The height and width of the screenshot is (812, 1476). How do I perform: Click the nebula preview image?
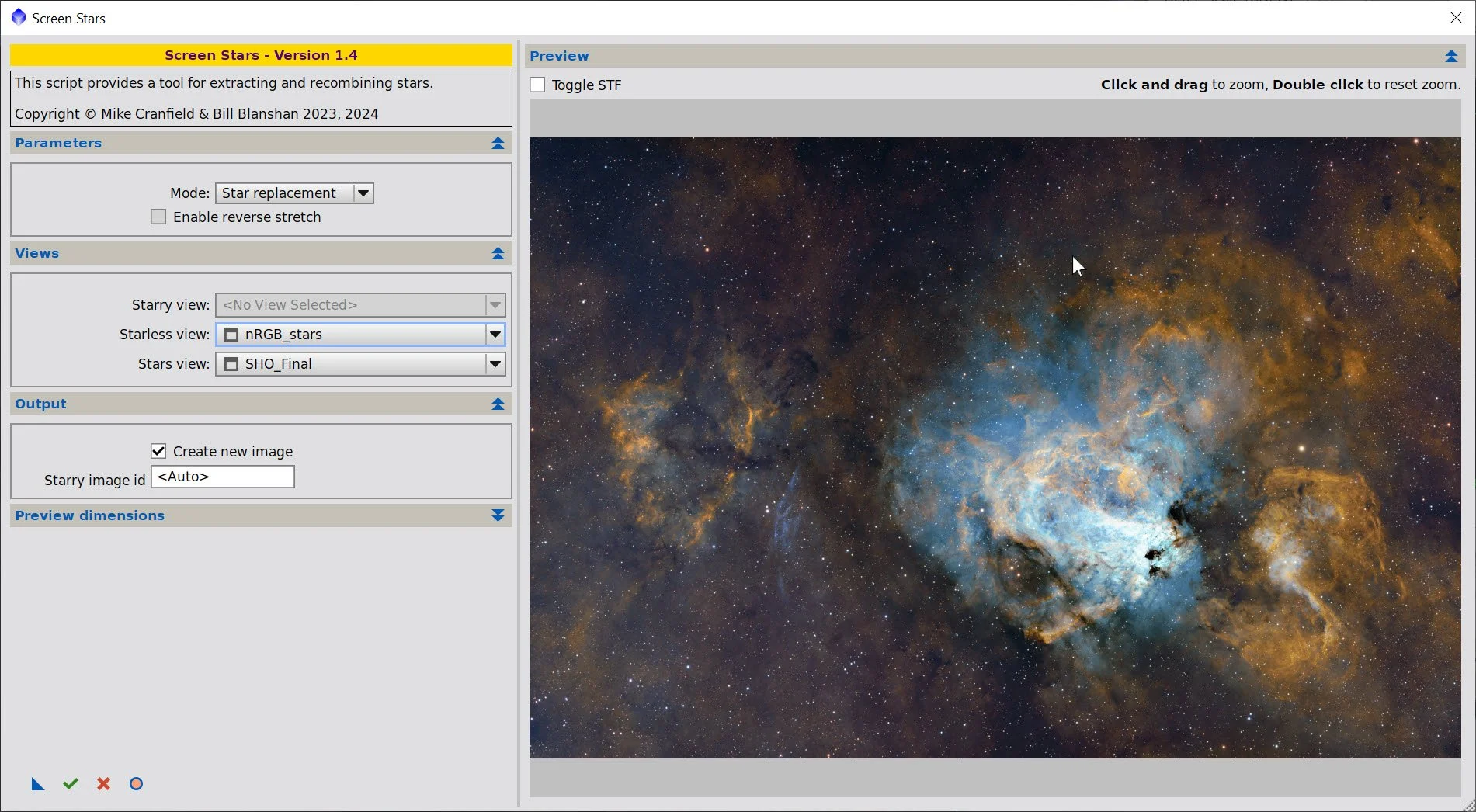[x=995, y=448]
